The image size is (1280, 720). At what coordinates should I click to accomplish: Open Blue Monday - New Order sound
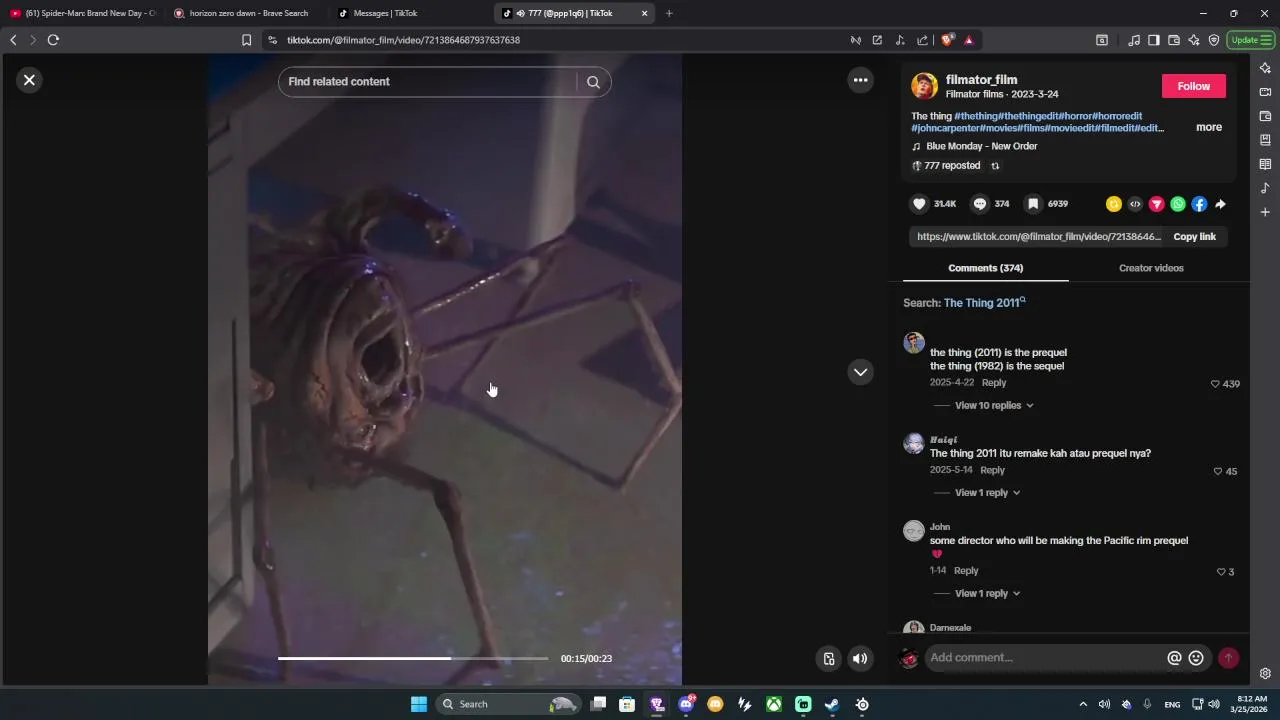point(981,146)
